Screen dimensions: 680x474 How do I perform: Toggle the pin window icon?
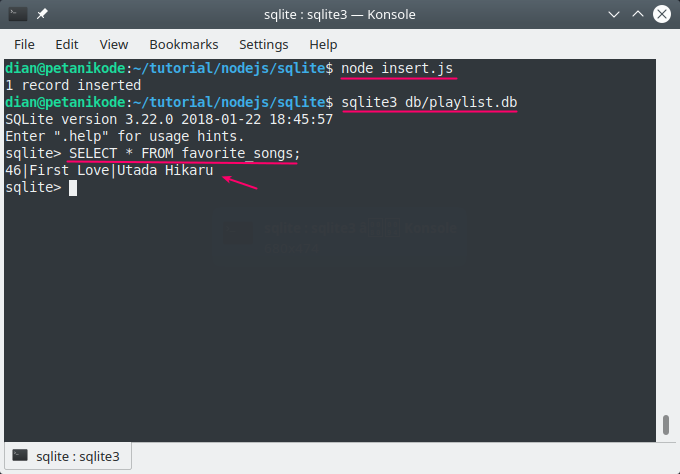[42, 14]
